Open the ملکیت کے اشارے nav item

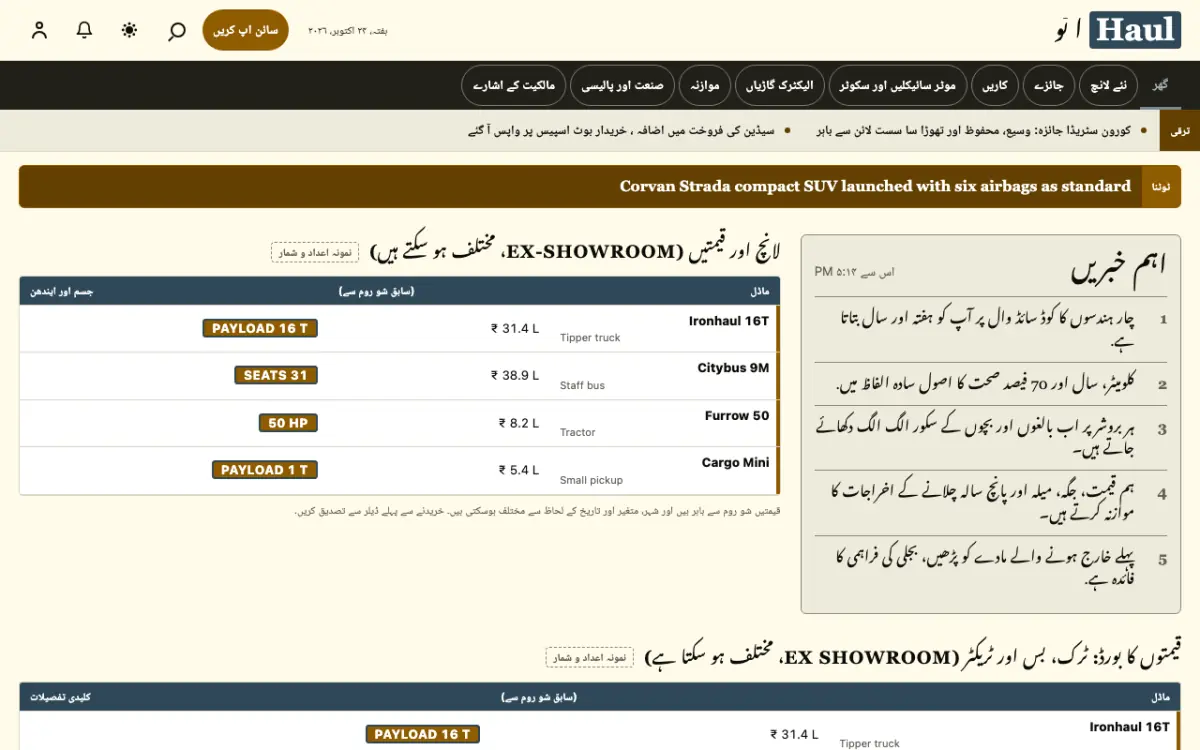point(514,86)
